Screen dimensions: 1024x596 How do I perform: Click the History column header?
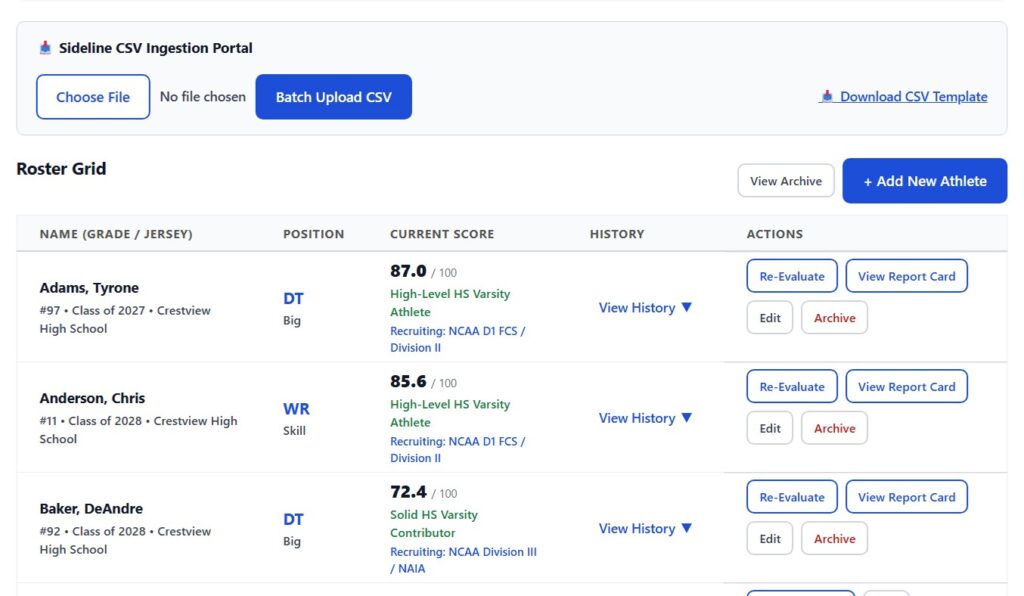click(616, 234)
